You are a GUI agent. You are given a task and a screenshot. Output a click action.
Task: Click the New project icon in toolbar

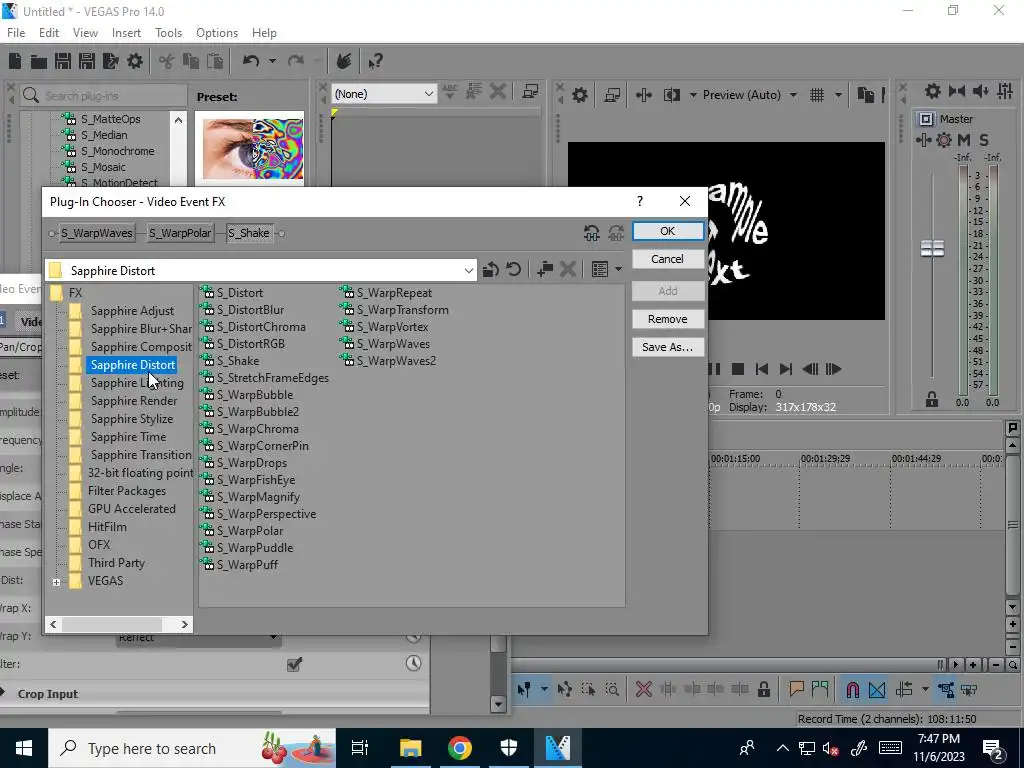[14, 61]
